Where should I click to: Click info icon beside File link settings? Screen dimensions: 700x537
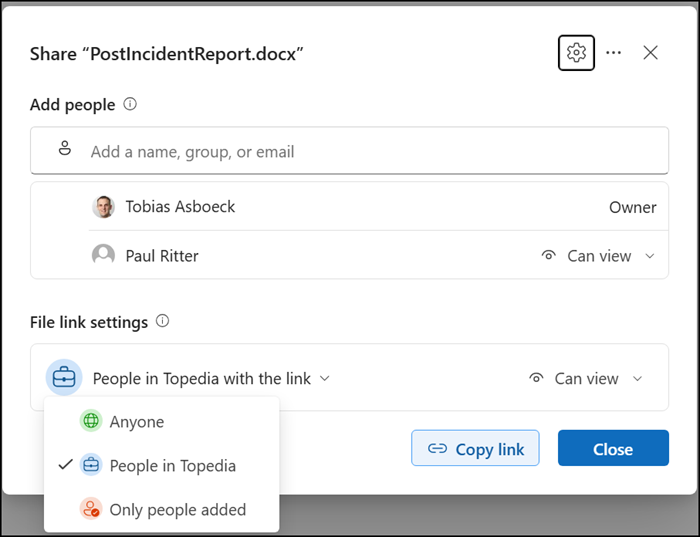click(162, 321)
